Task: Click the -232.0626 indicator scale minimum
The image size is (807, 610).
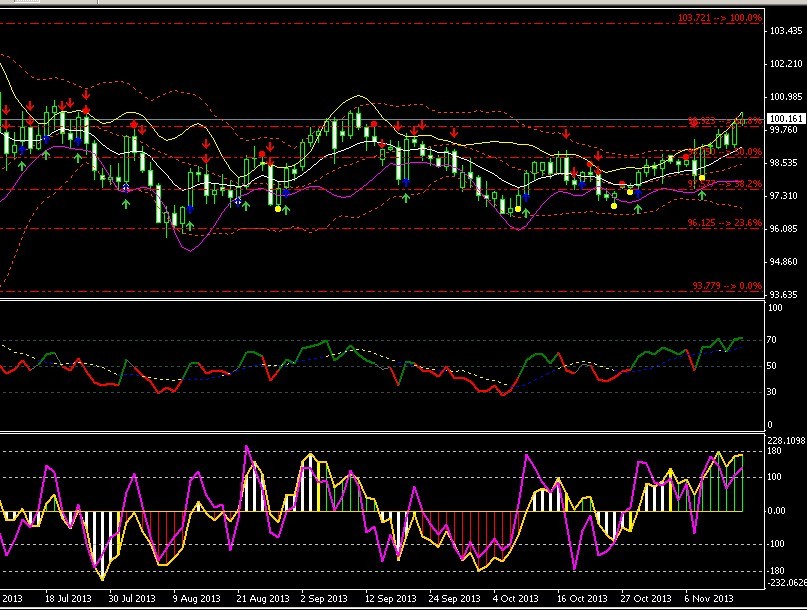Action: click(787, 583)
